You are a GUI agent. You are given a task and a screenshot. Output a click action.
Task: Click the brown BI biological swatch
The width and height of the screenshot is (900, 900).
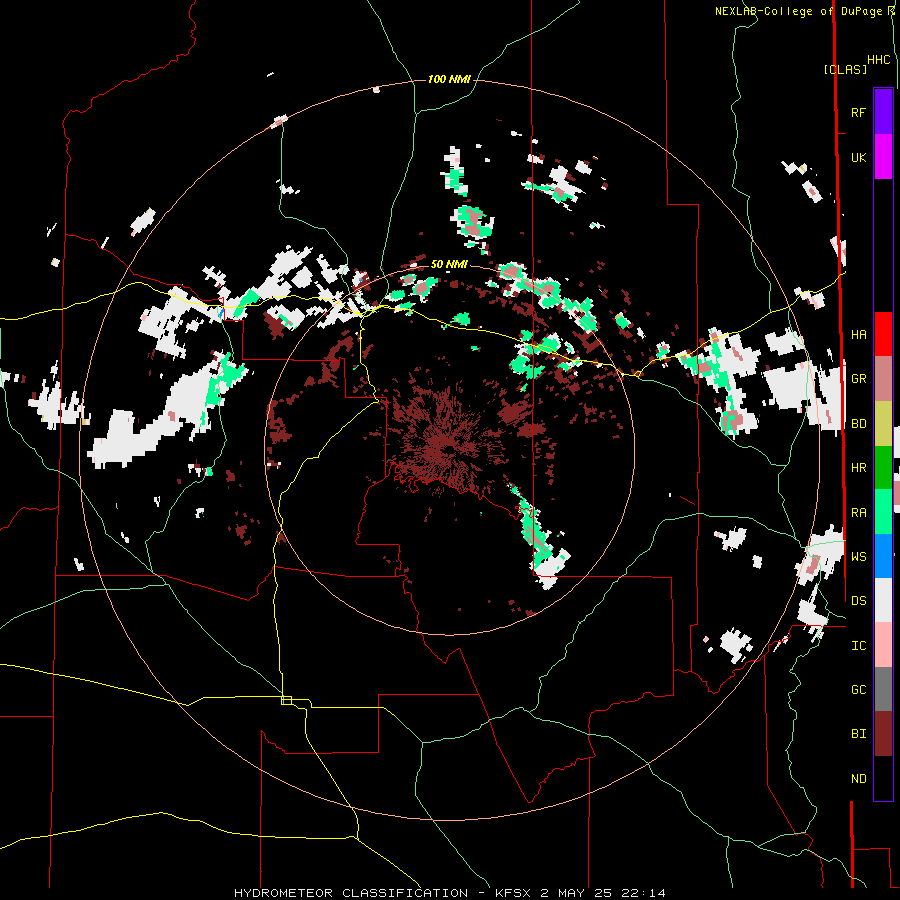[x=883, y=734]
